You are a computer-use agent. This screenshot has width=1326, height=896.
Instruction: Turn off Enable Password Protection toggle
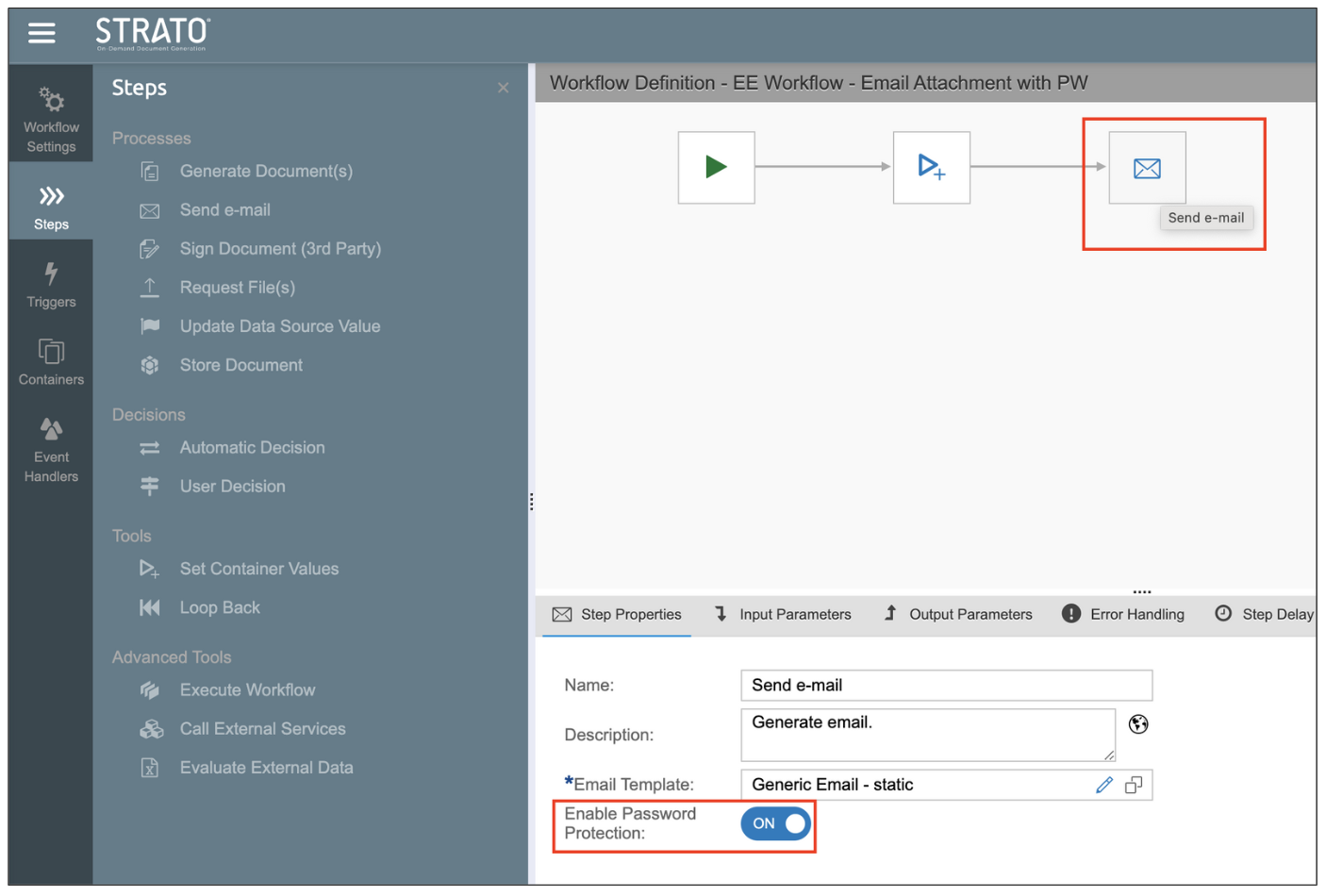point(775,823)
